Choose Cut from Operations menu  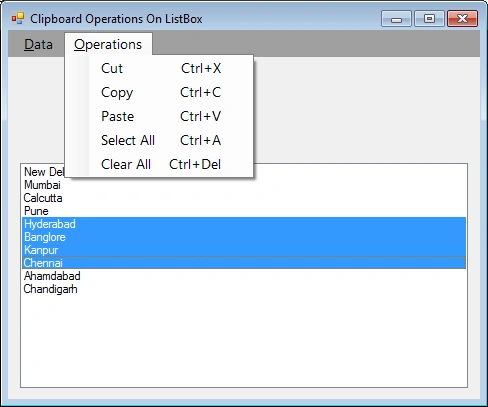(x=161, y=68)
